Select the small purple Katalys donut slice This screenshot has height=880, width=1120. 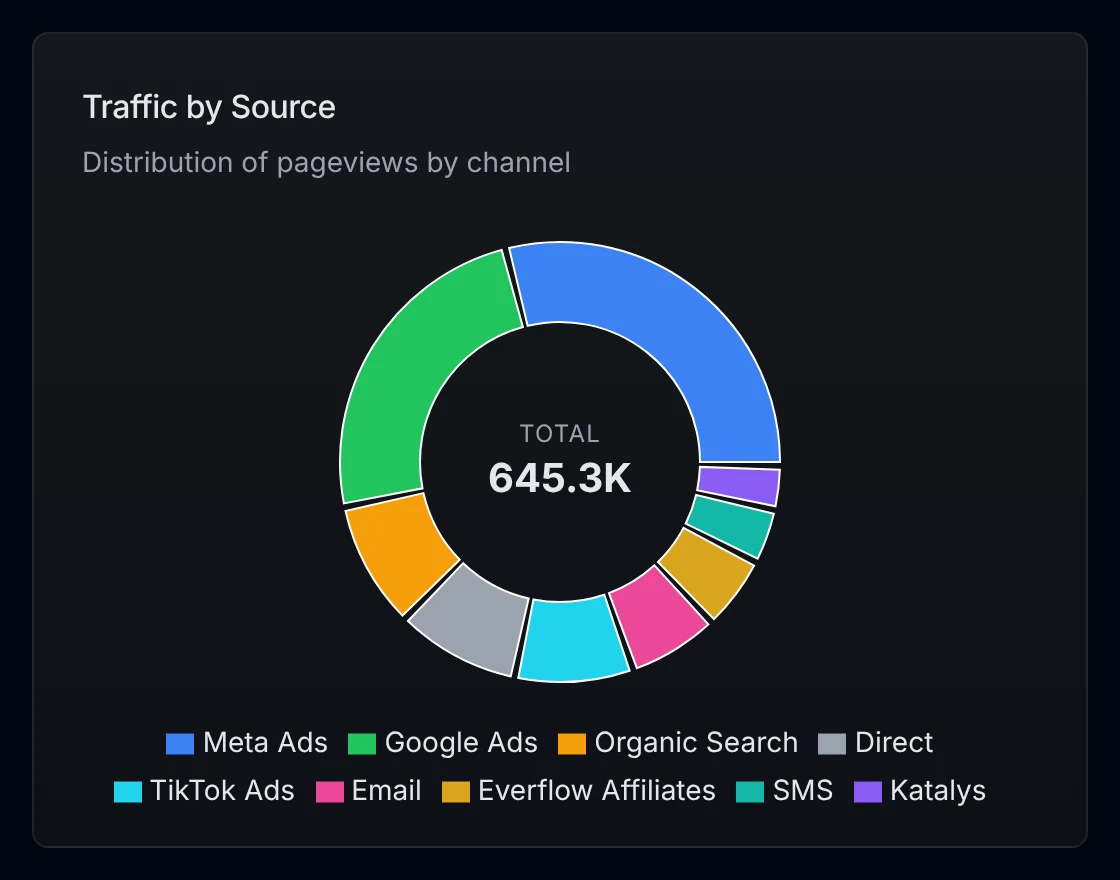(x=739, y=486)
